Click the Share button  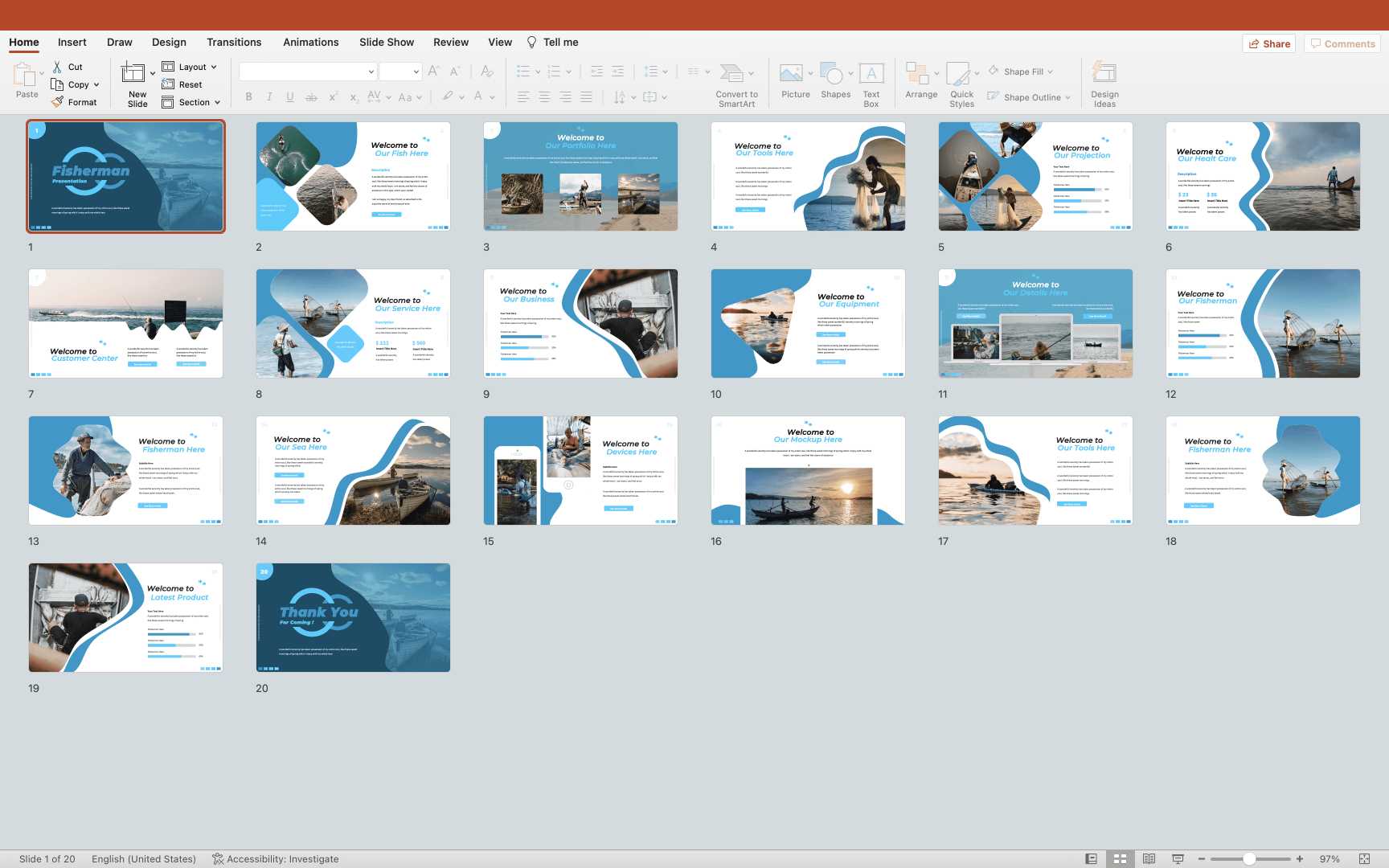[1270, 43]
